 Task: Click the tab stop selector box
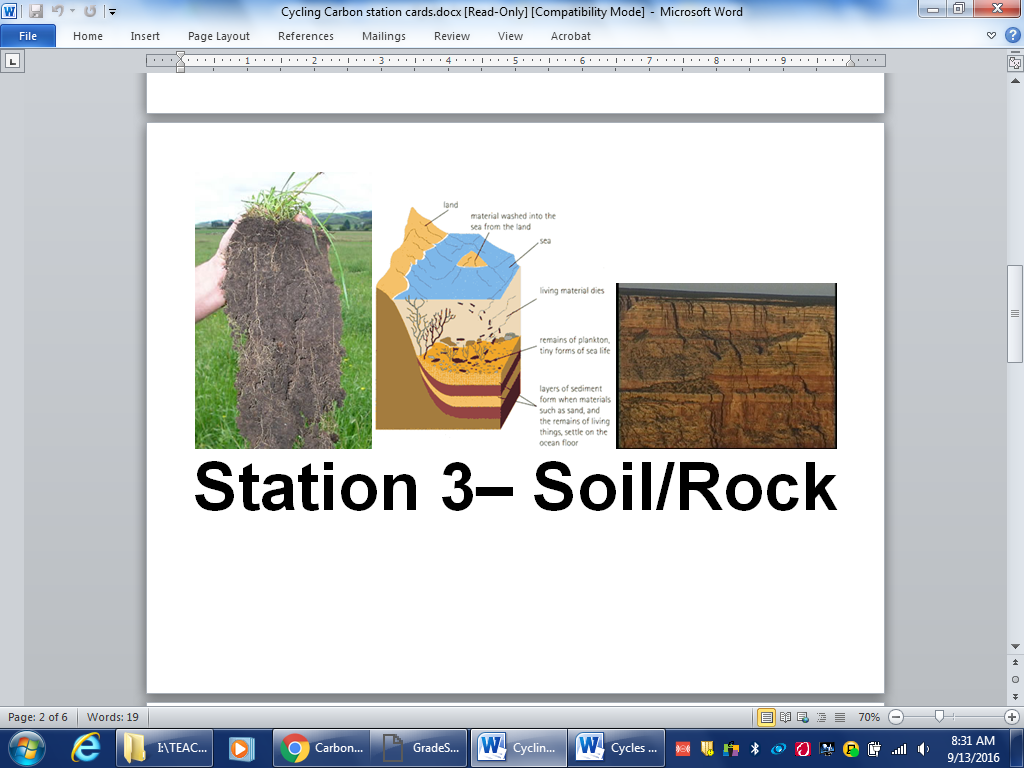(12, 61)
